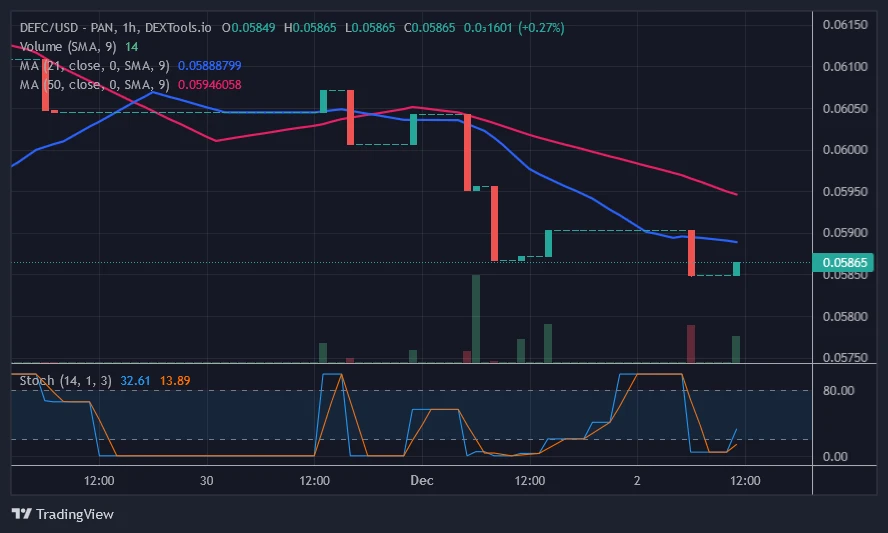Click the 0.06150 price axis label
888x533 pixels.
click(x=844, y=24)
